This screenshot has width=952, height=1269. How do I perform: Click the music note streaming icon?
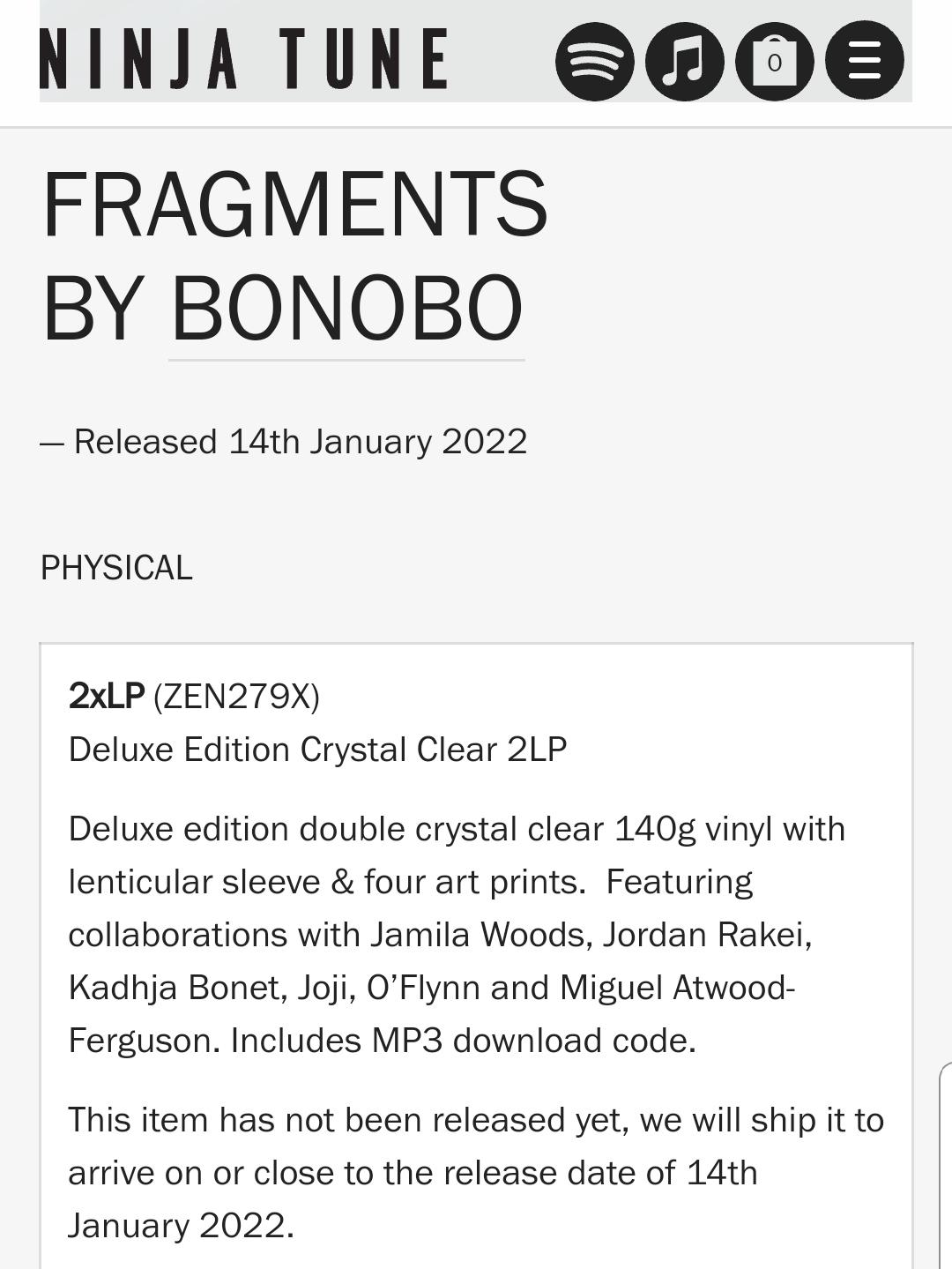pos(685,60)
